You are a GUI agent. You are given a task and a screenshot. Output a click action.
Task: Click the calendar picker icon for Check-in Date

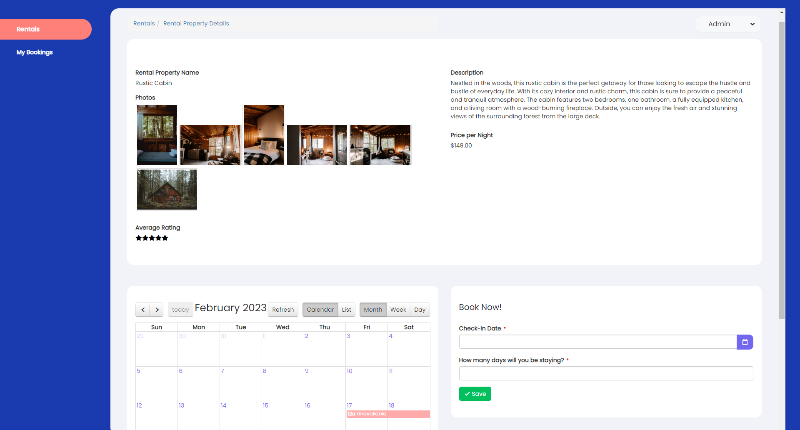coord(744,342)
